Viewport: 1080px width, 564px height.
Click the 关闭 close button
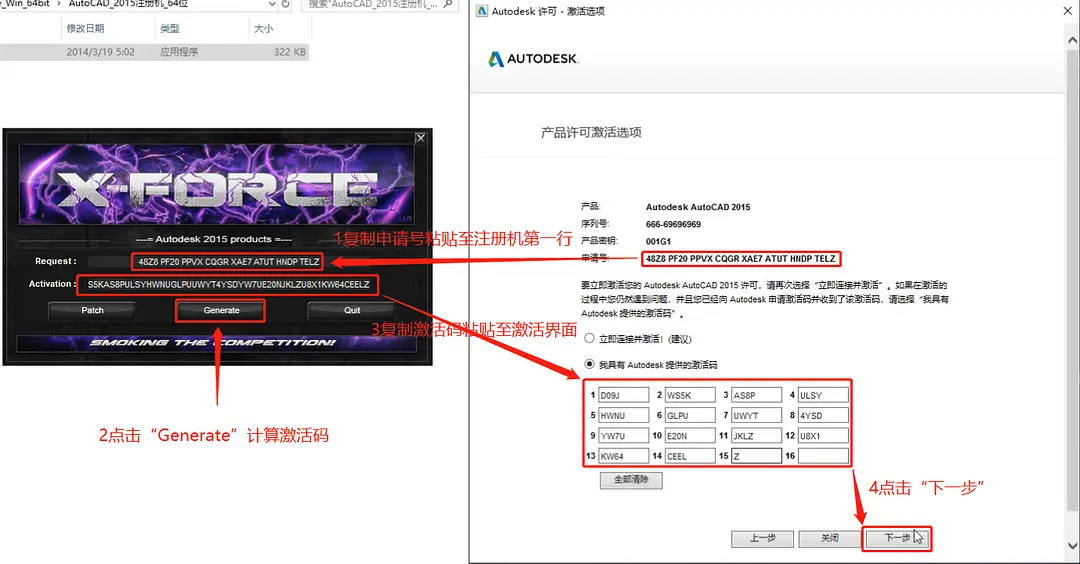(x=829, y=539)
